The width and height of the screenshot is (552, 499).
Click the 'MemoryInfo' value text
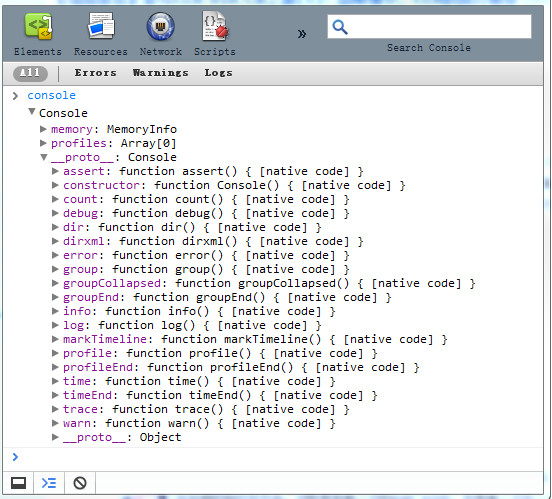pyautogui.click(x=142, y=129)
